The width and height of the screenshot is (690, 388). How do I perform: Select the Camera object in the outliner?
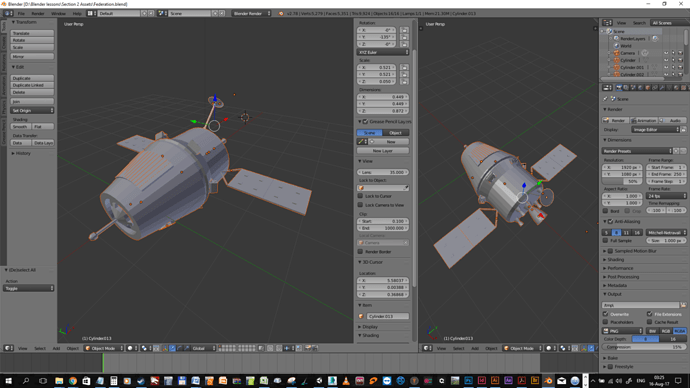pos(628,53)
